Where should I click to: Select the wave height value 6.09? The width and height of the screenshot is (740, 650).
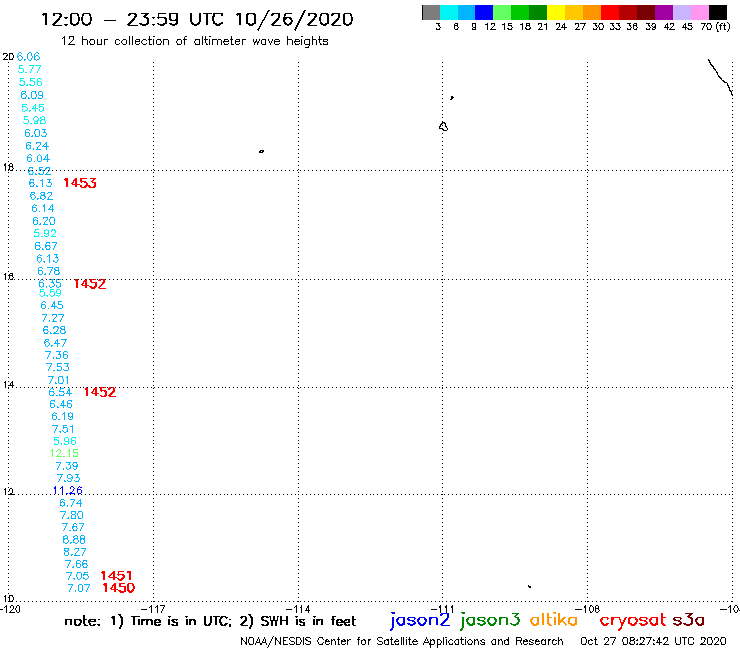coord(32,95)
